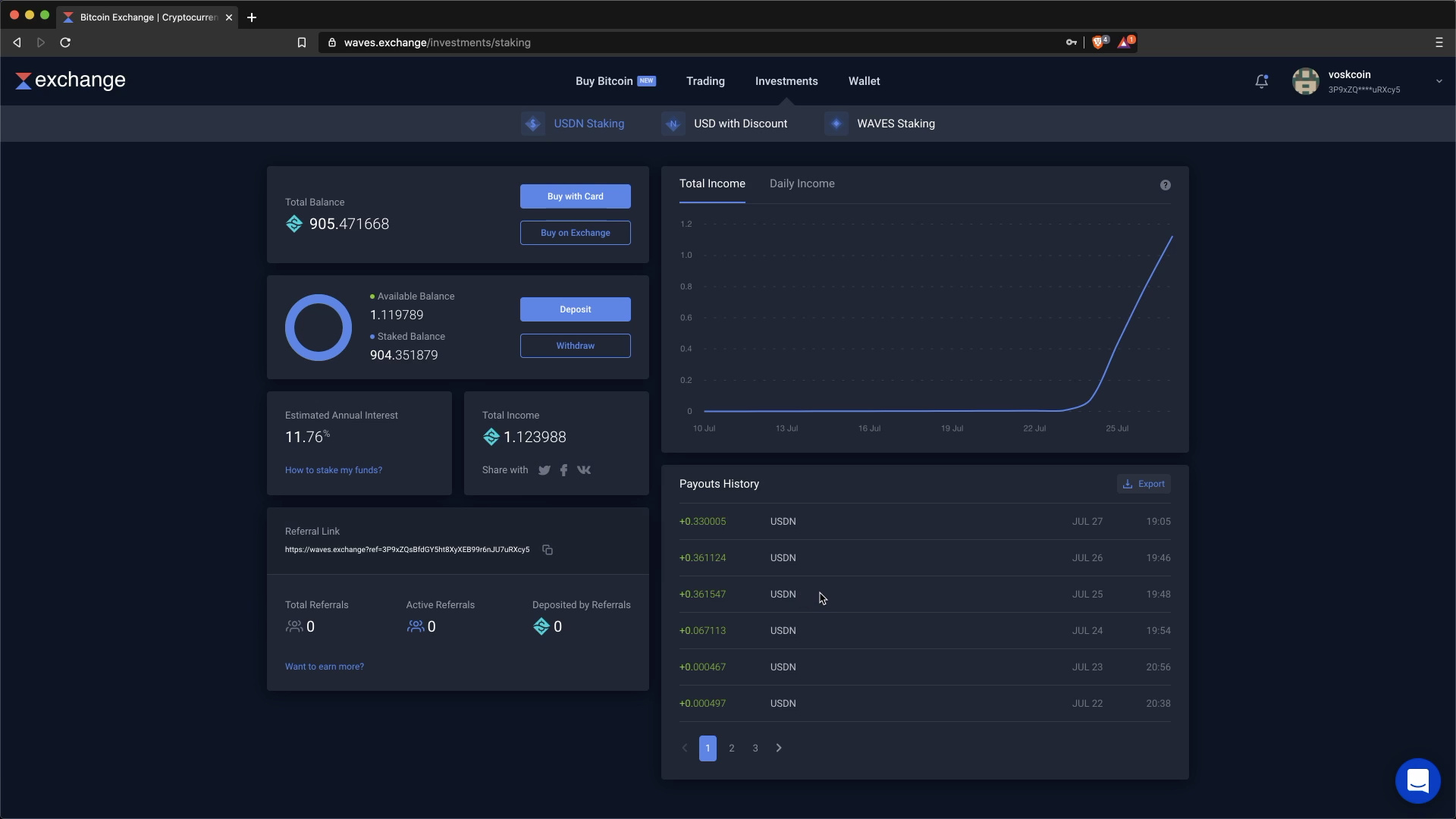Switch to WAVES Staking section

point(896,124)
